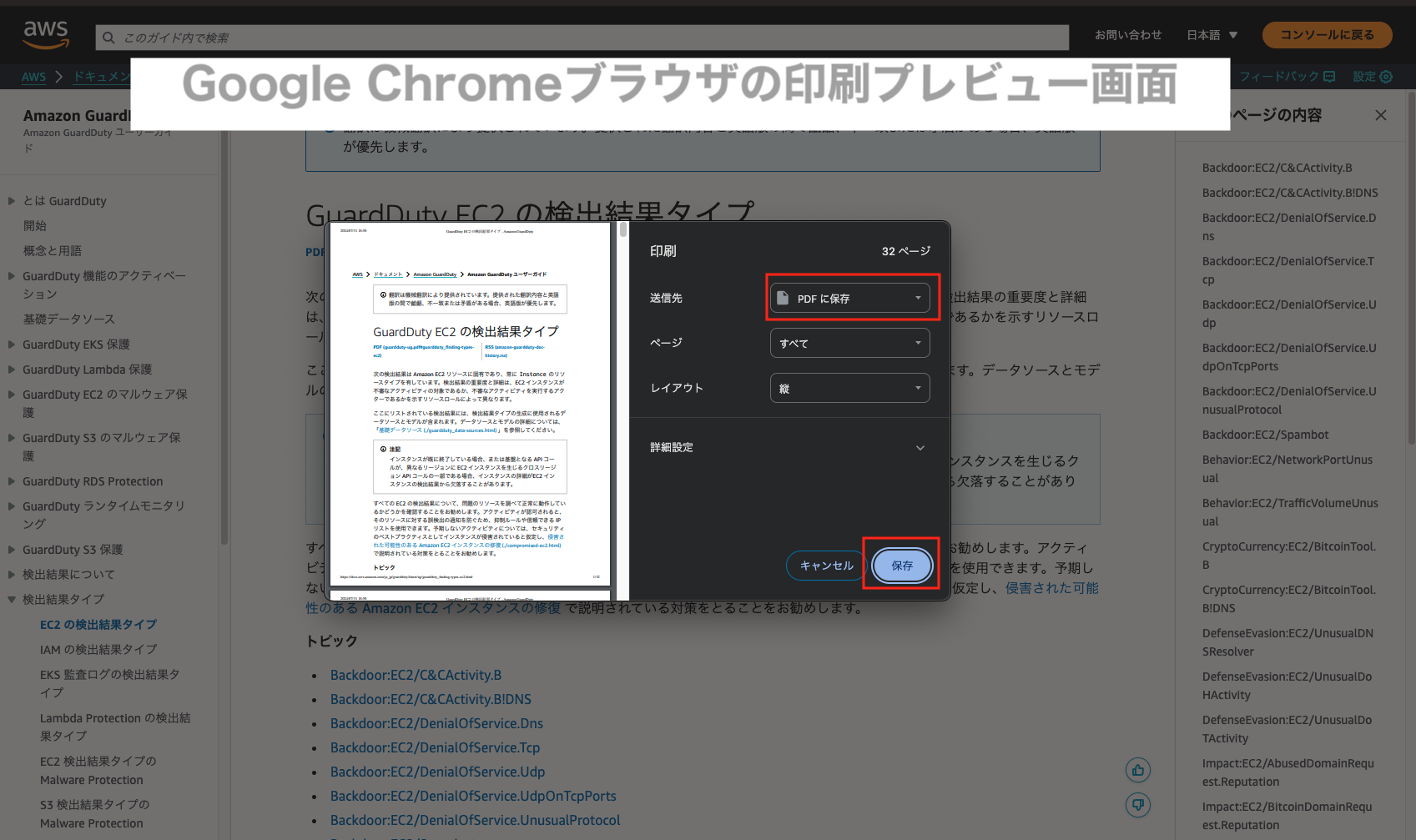Screen dimensions: 1416x840
Task: Open topic link Backdoor:EC2/DenialOfService.Dns
Action: [436, 723]
